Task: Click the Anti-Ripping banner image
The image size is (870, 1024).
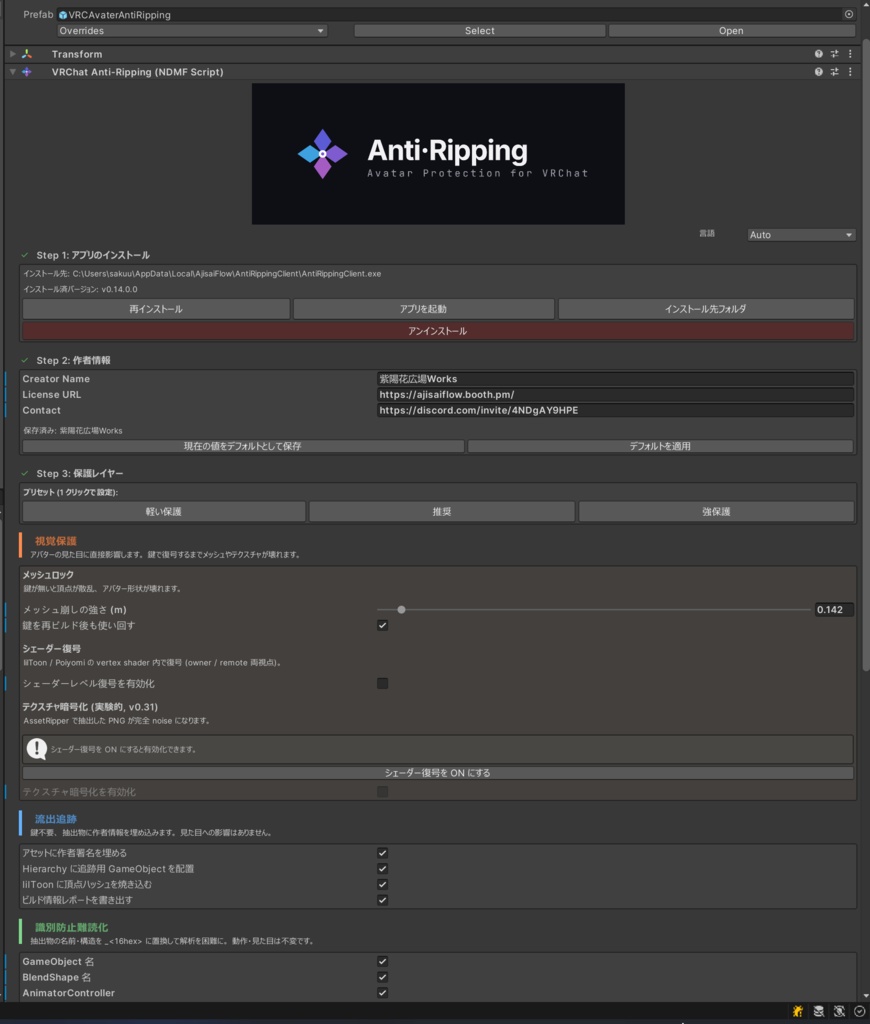Action: 438,153
